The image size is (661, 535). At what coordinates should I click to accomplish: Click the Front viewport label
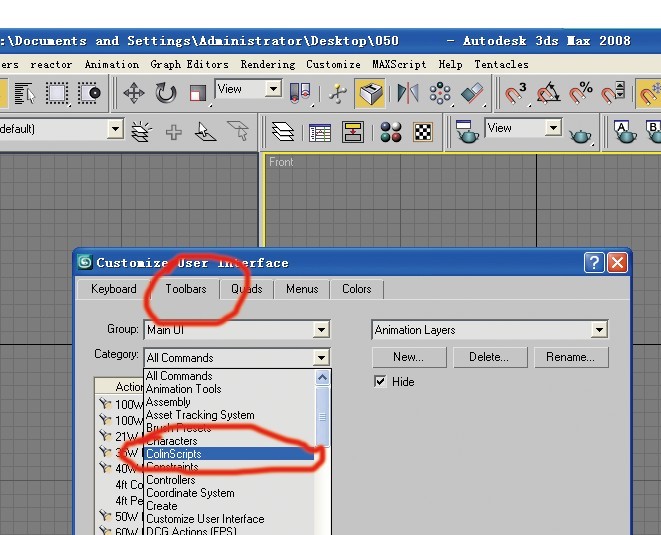pos(281,162)
